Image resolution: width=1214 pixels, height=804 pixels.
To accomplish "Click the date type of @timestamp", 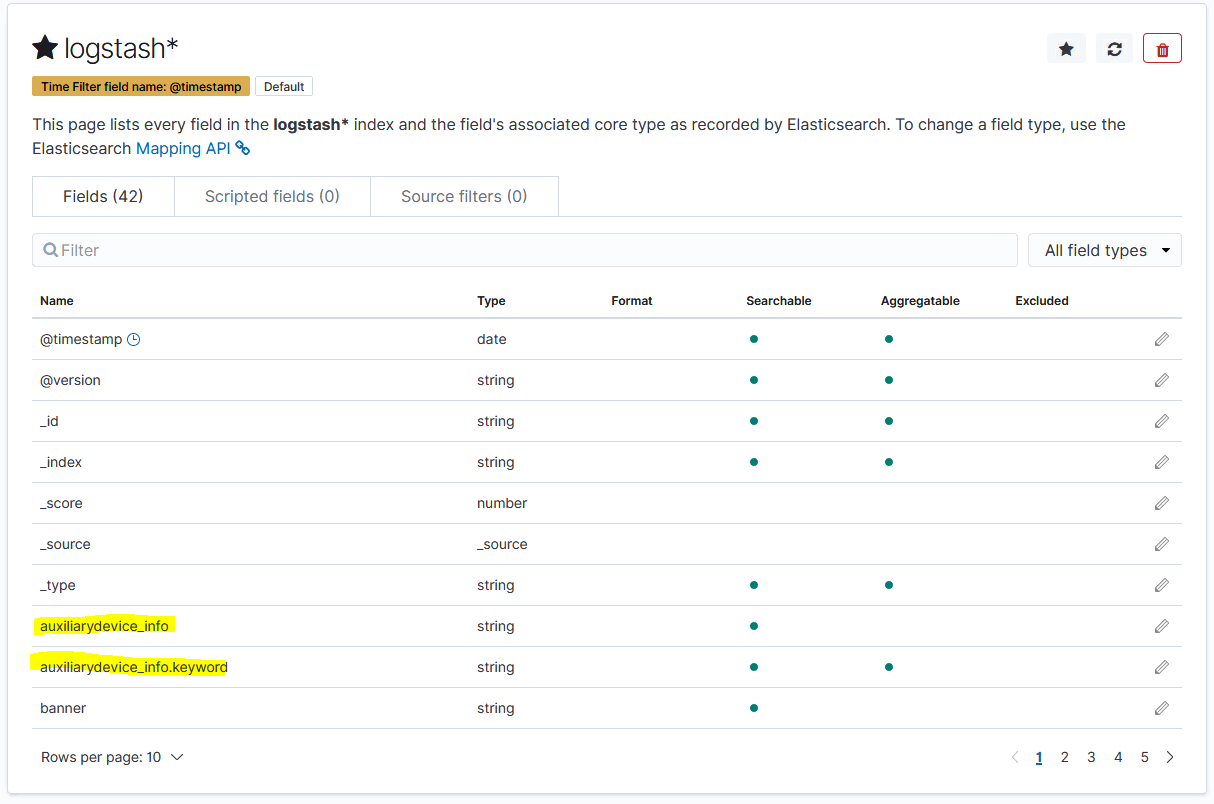I will pyautogui.click(x=492, y=339).
